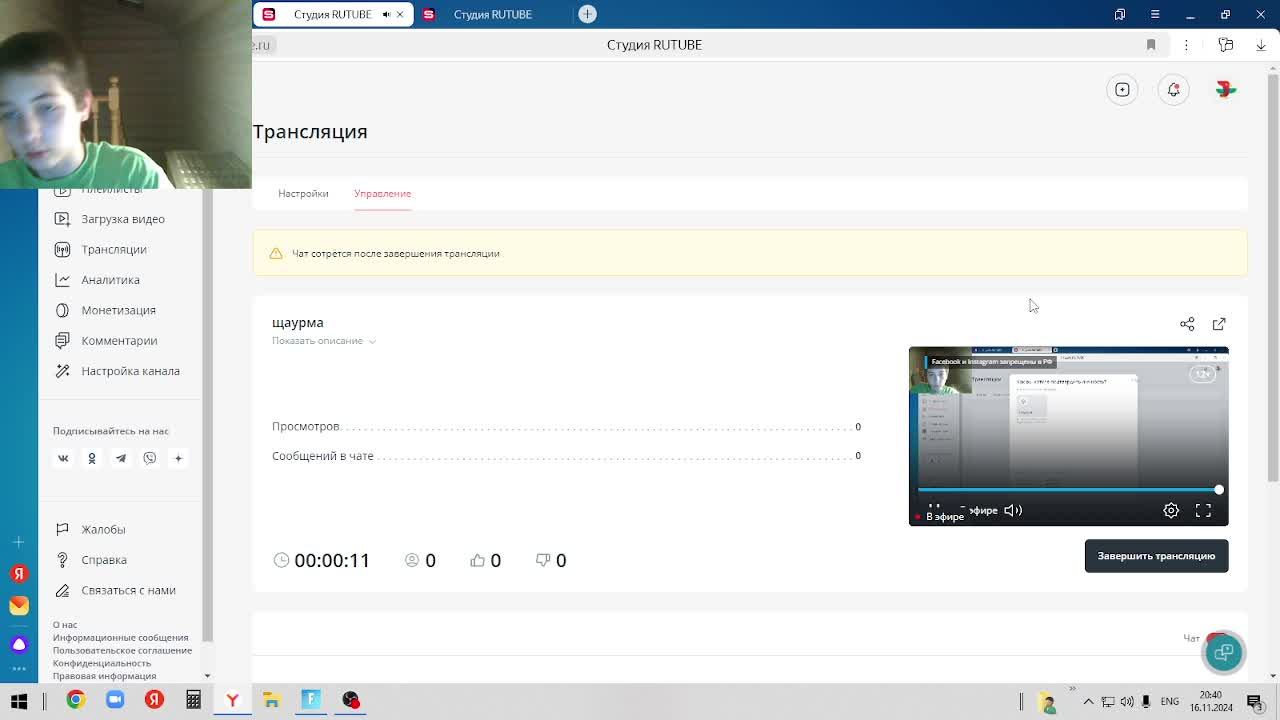Open browser downloads arrow icon

click(x=1261, y=45)
